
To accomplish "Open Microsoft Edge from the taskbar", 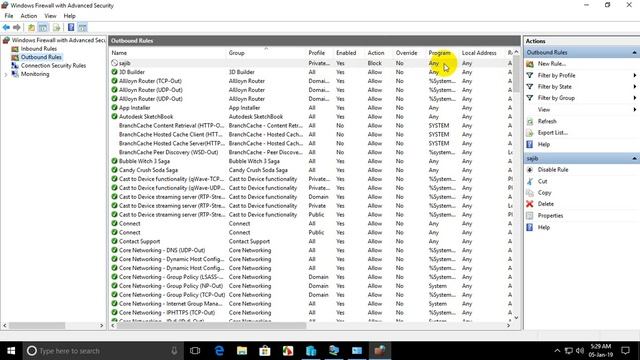I will (219, 351).
